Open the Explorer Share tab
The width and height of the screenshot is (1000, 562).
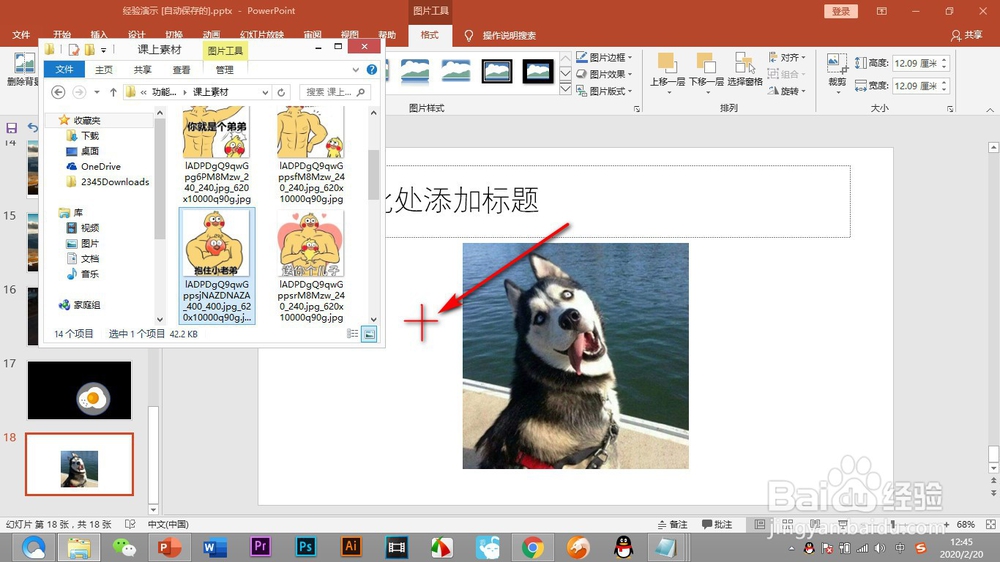click(x=142, y=70)
